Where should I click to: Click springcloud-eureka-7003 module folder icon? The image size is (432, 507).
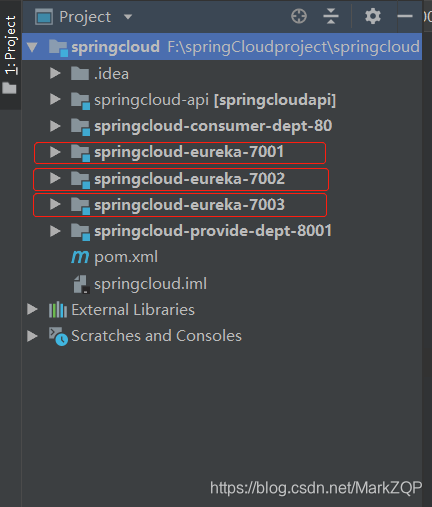coord(80,206)
